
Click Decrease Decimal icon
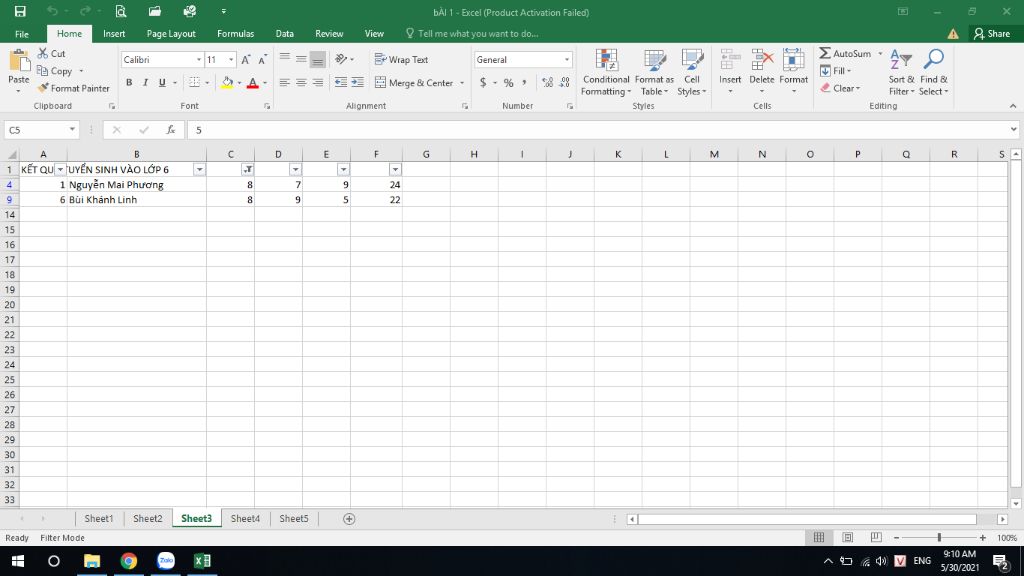pos(564,82)
